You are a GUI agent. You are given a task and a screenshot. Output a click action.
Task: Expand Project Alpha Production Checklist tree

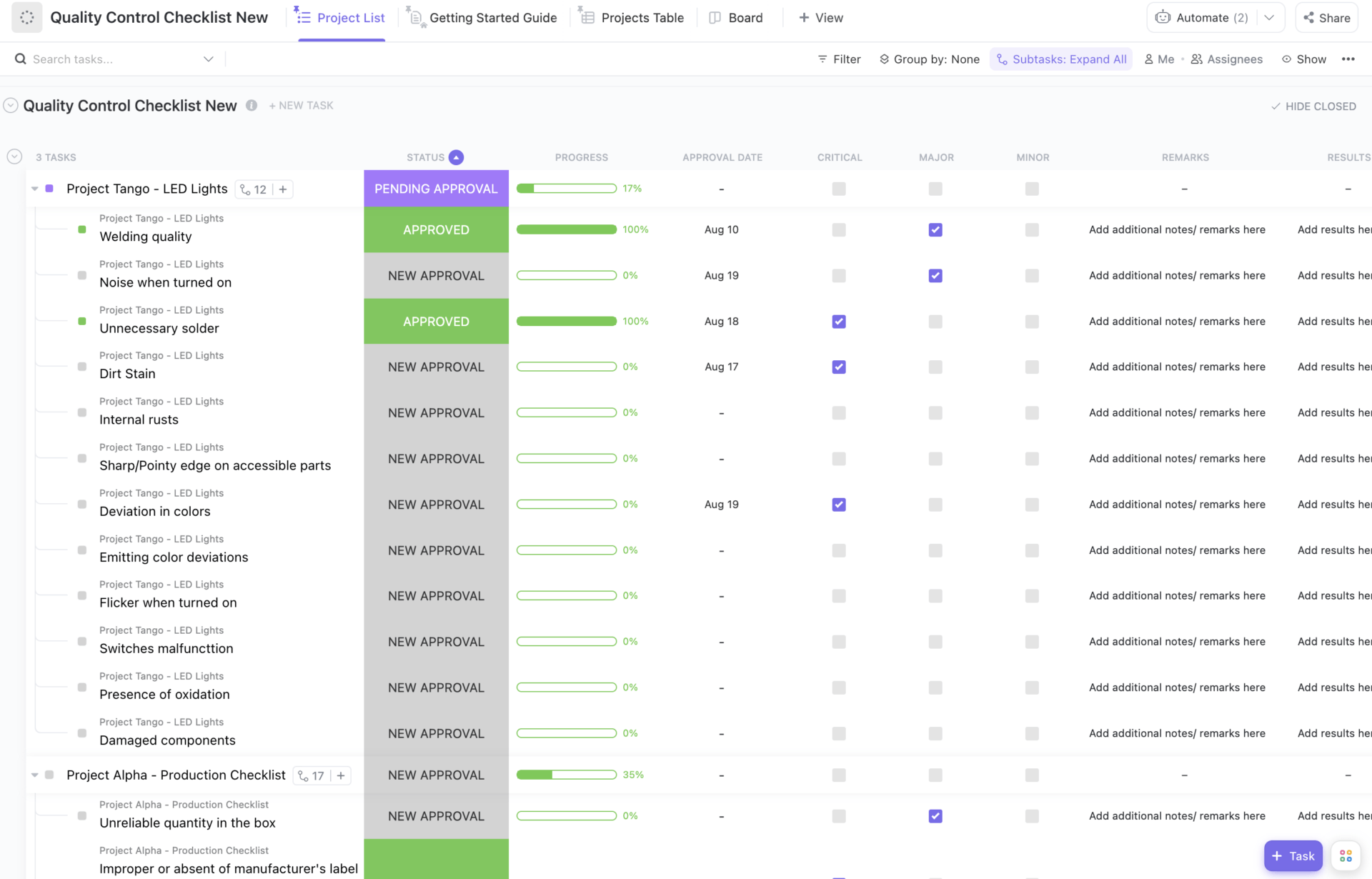[32, 775]
